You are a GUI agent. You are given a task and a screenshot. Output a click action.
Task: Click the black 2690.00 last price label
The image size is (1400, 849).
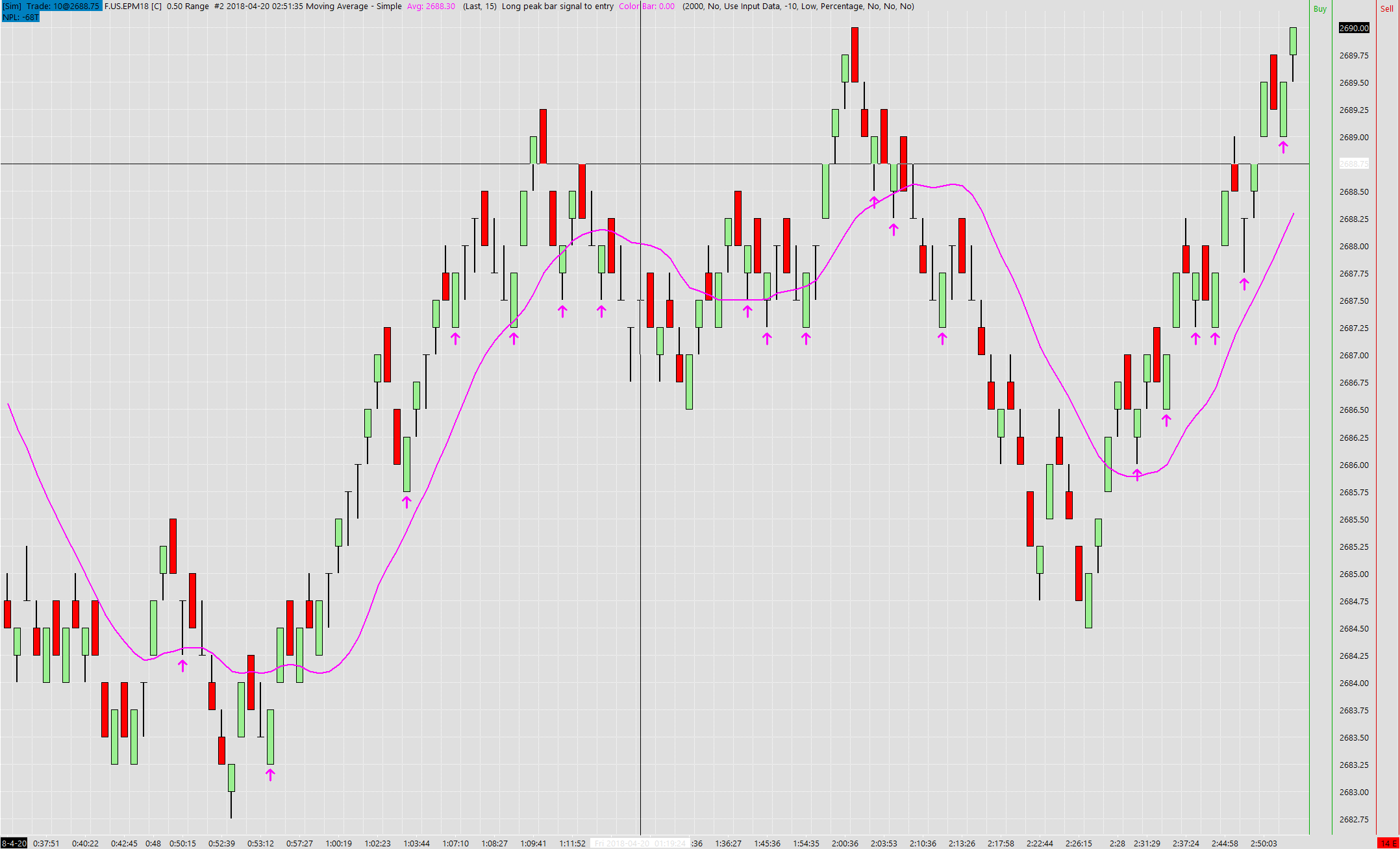[x=1354, y=28]
